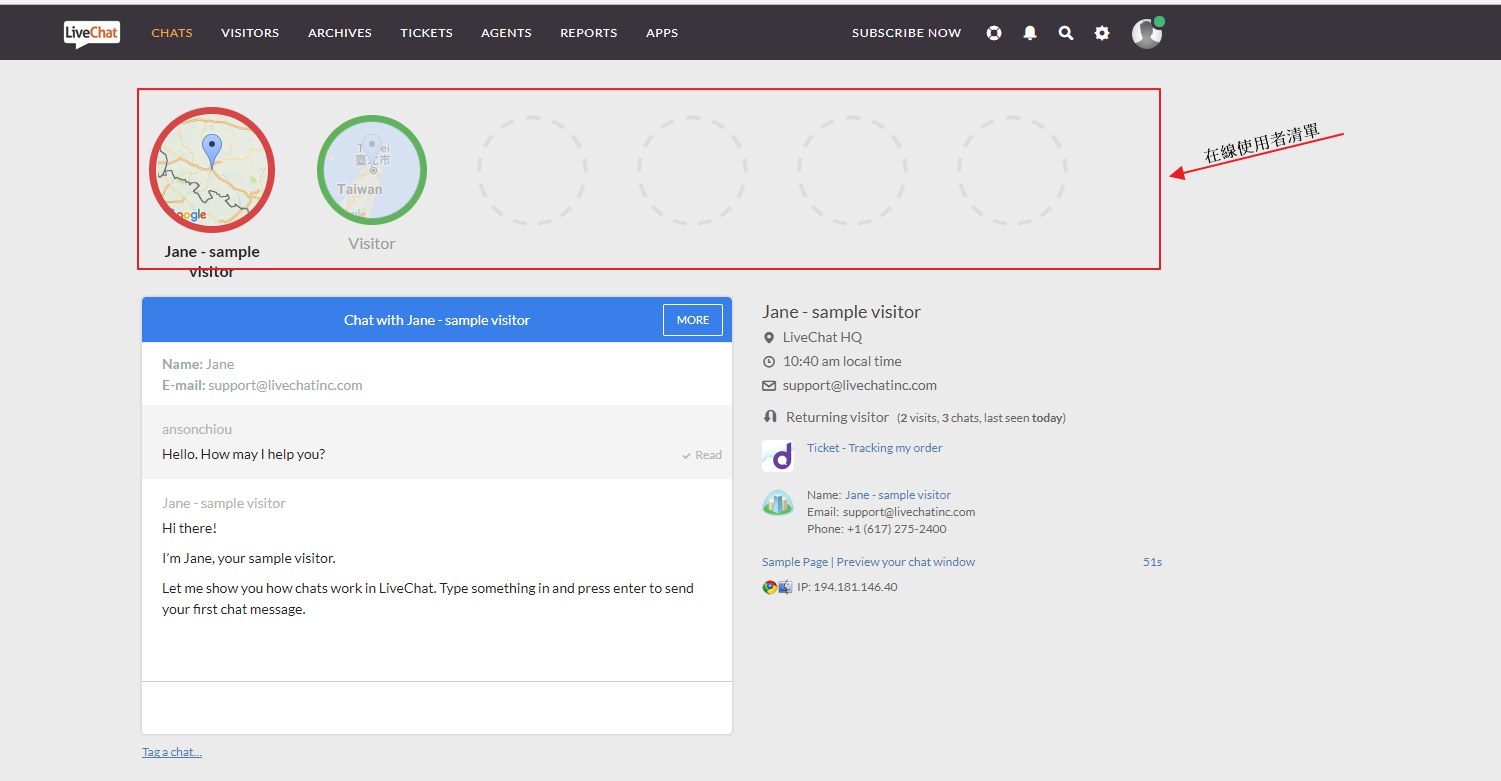The height and width of the screenshot is (781, 1501).
Task: Switch to the Visitors tab
Action: pyautogui.click(x=250, y=33)
